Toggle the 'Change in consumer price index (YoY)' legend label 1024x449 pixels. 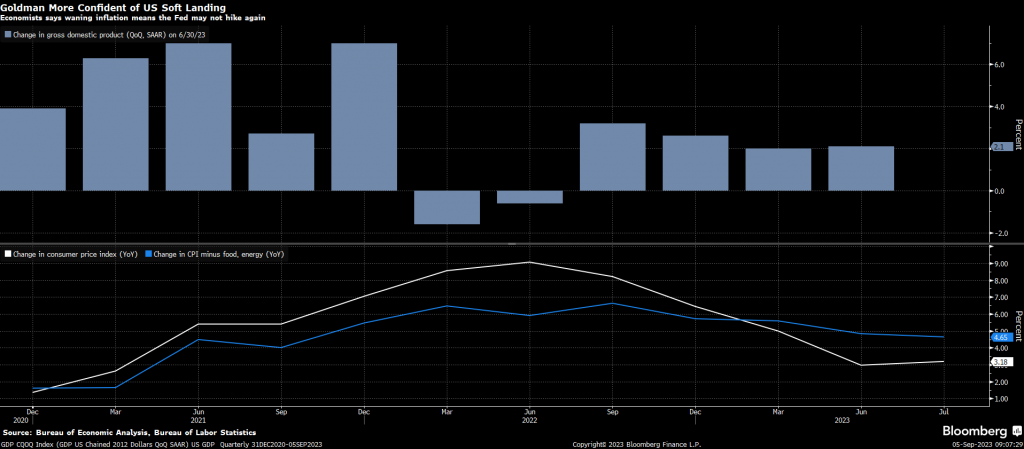[x=76, y=255]
